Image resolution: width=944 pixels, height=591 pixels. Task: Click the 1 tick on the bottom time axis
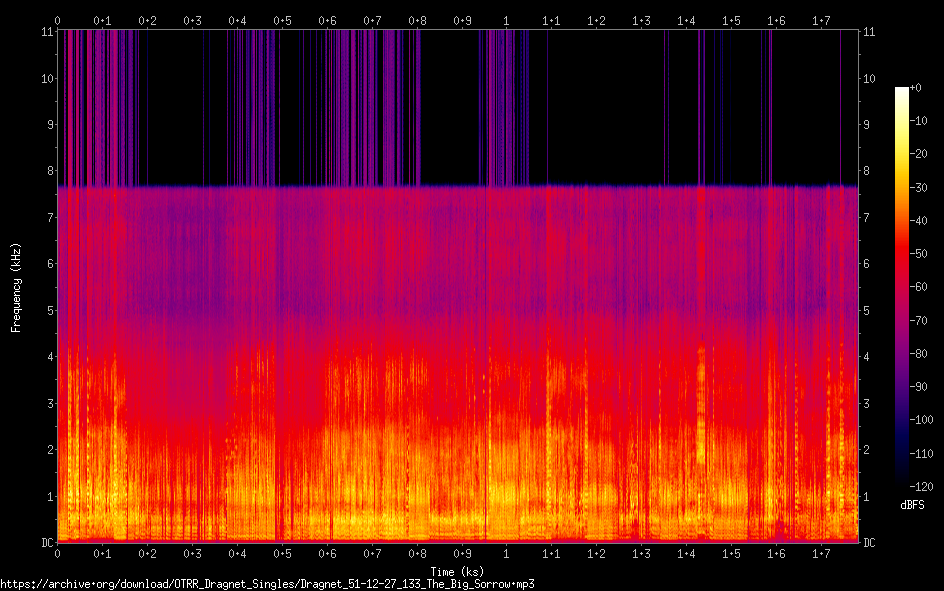pyautogui.click(x=506, y=553)
